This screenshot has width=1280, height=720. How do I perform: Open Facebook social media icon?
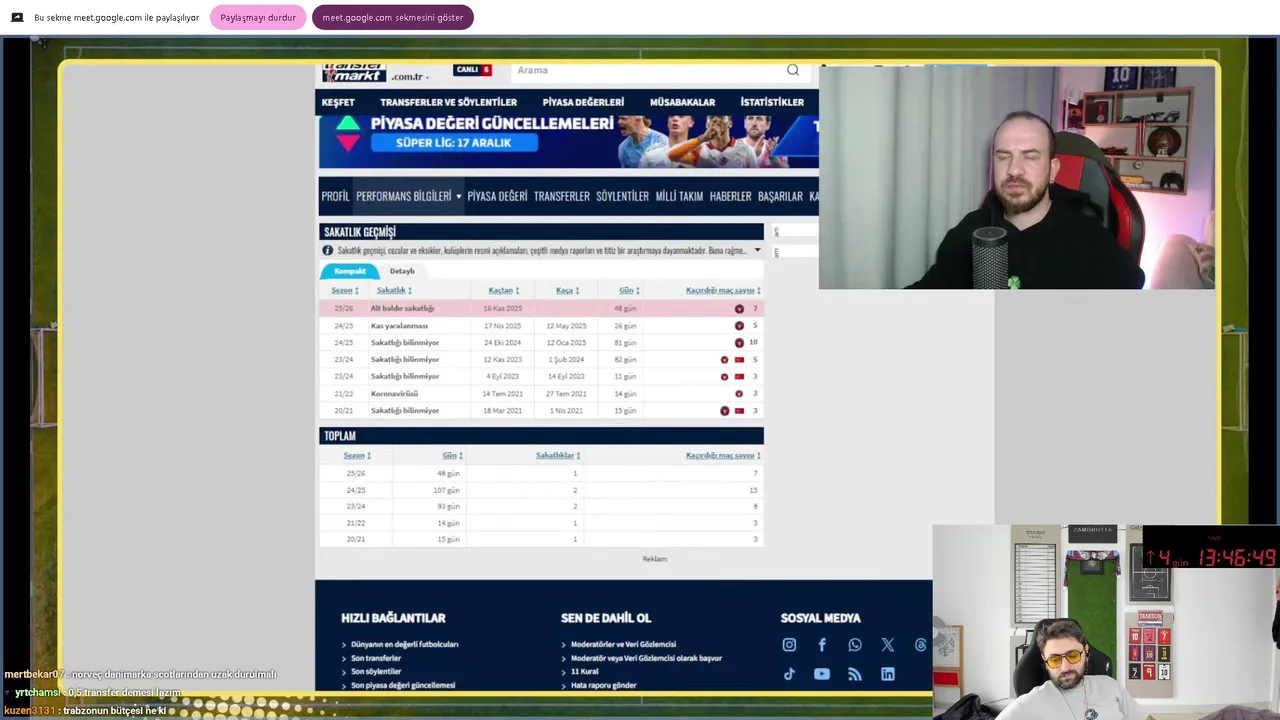click(x=822, y=645)
